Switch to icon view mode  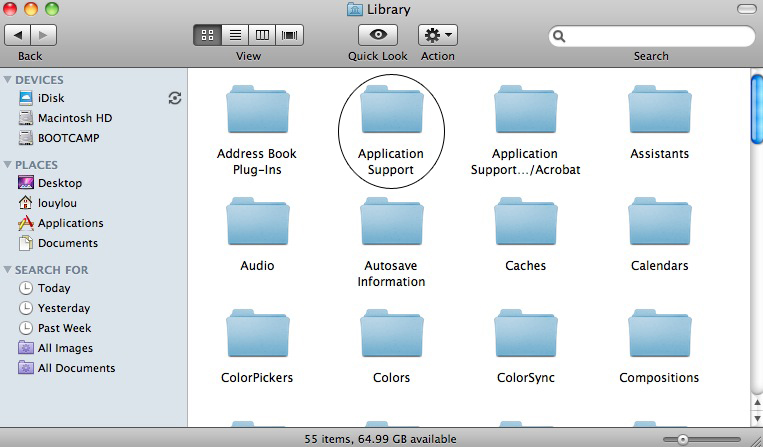208,34
